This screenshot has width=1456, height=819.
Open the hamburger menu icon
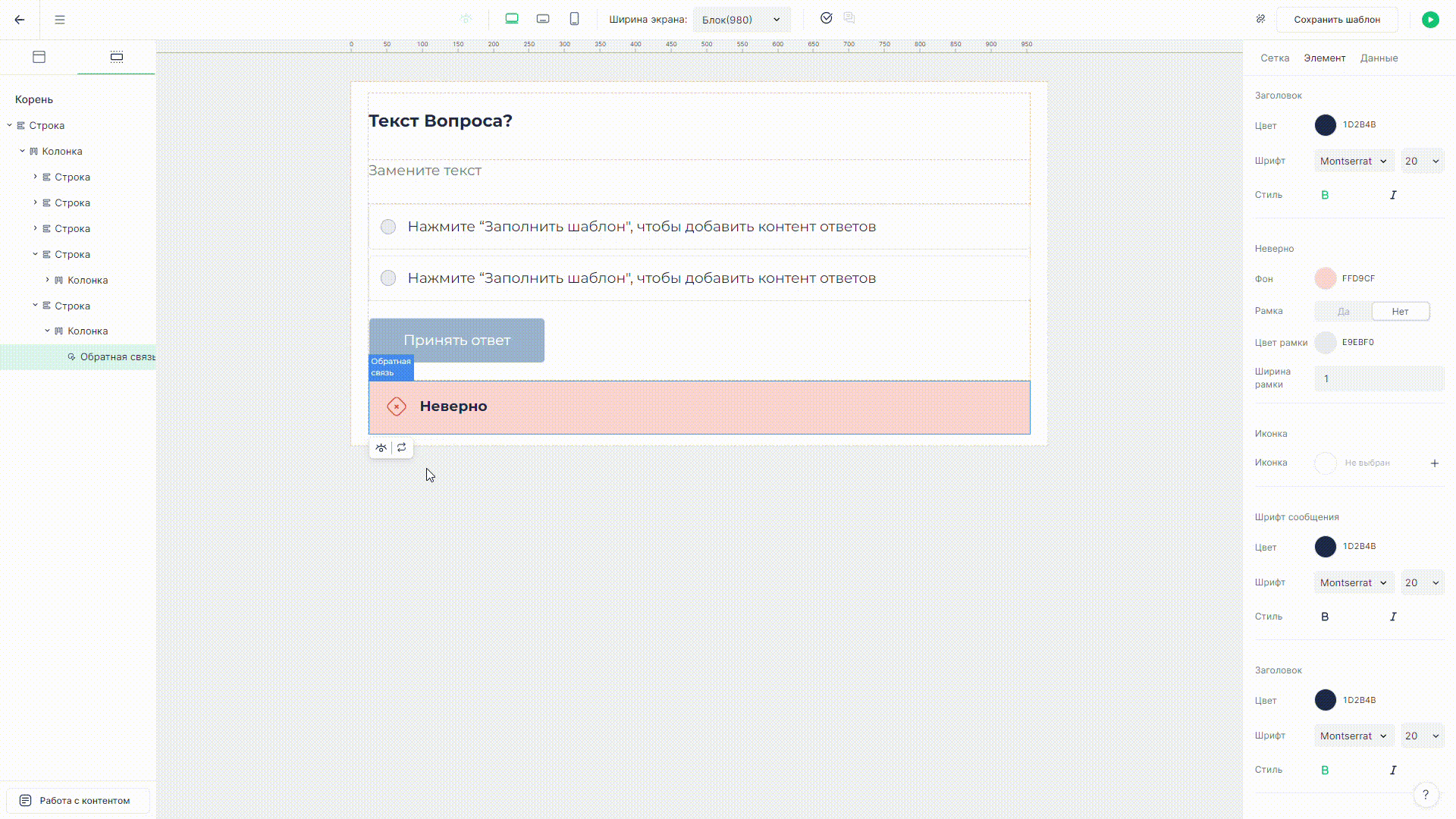tap(60, 20)
